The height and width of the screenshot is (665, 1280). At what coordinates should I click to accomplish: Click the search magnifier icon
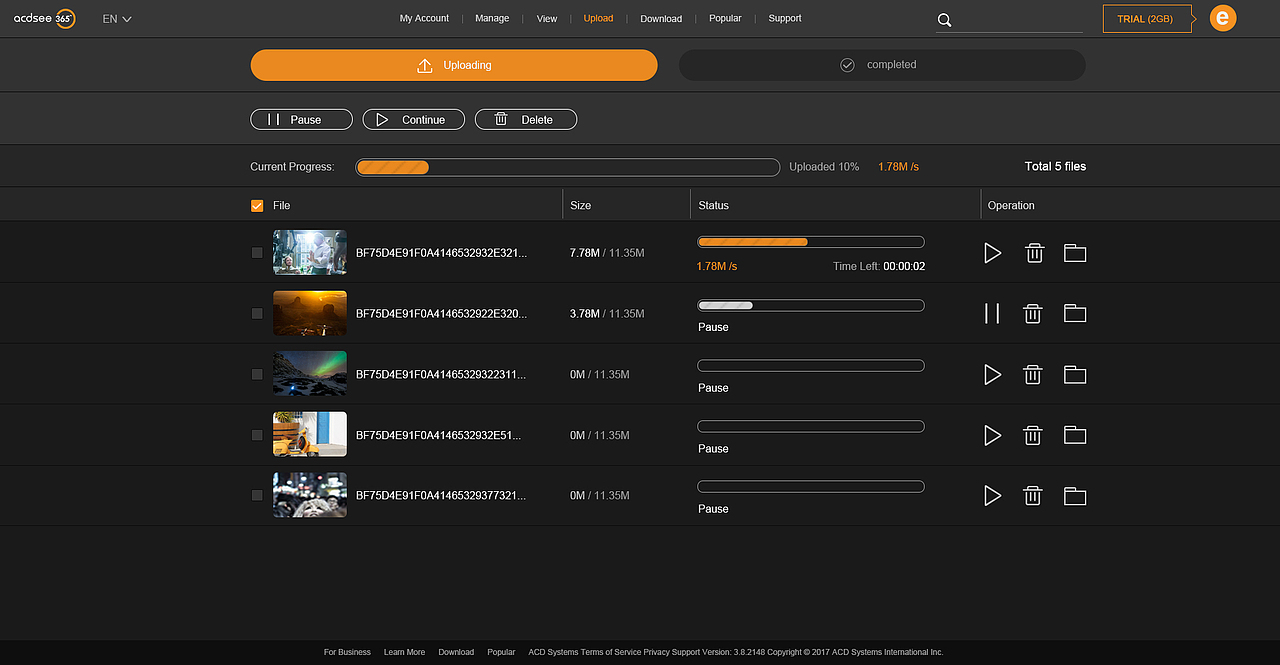tap(944, 20)
